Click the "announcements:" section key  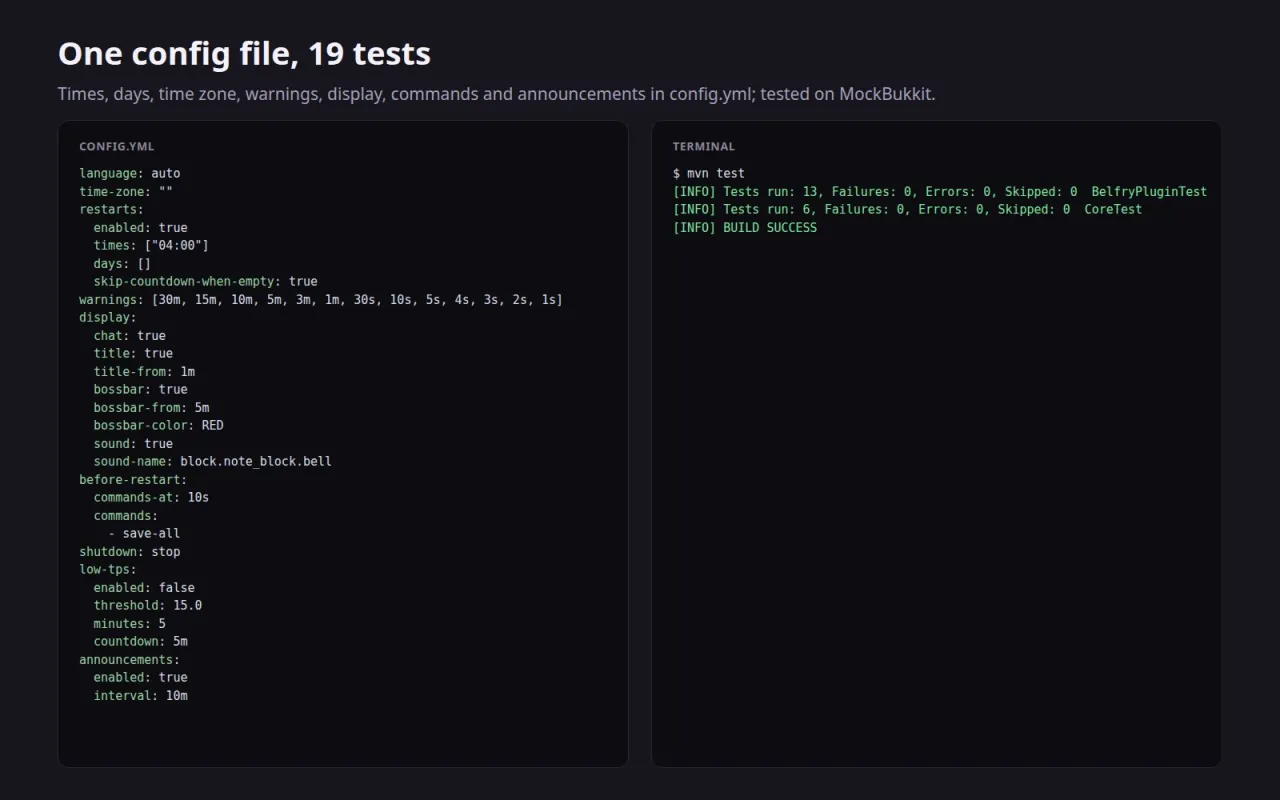point(130,659)
